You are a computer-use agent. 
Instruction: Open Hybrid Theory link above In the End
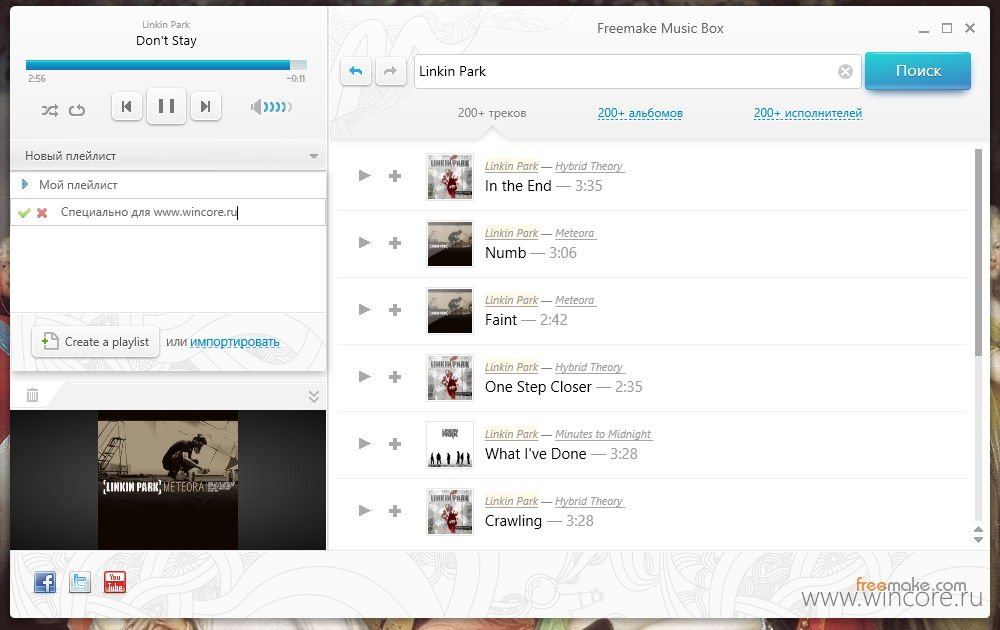pos(589,166)
